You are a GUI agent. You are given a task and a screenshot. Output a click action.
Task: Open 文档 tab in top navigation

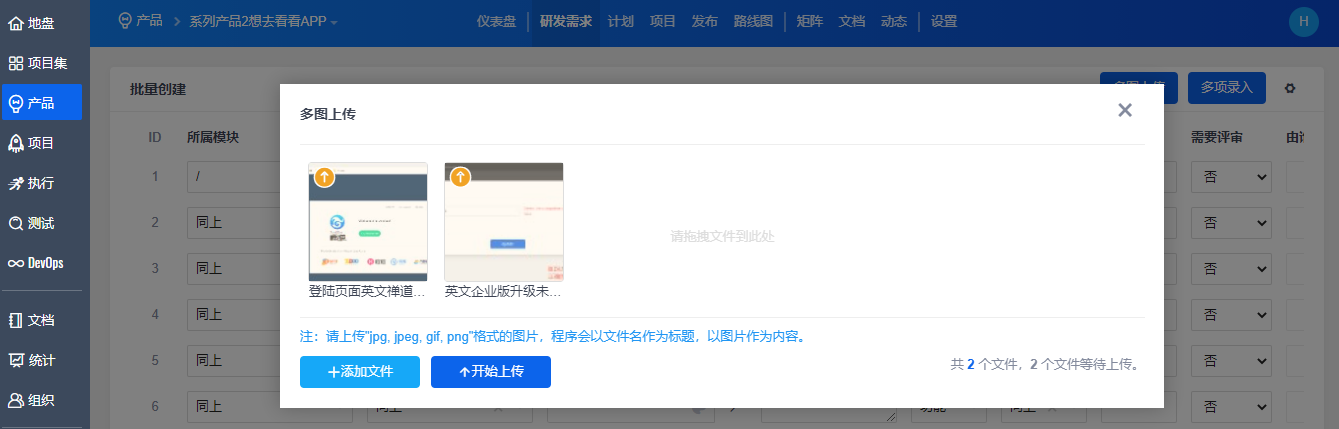tap(851, 21)
